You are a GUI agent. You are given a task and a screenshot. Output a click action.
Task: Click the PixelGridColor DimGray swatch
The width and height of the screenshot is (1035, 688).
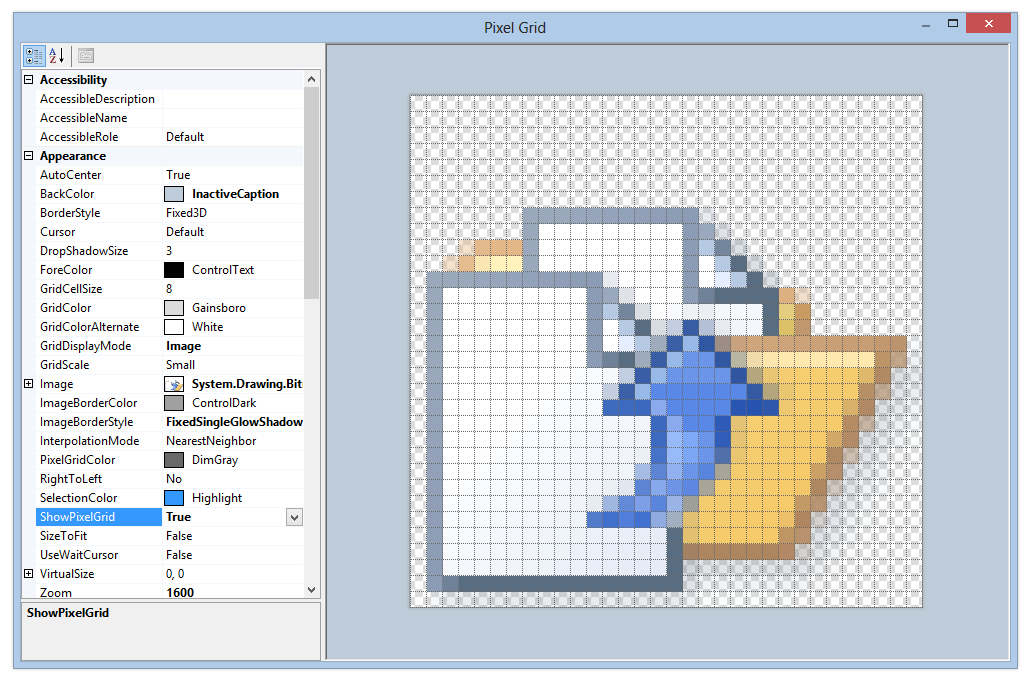[x=174, y=460]
